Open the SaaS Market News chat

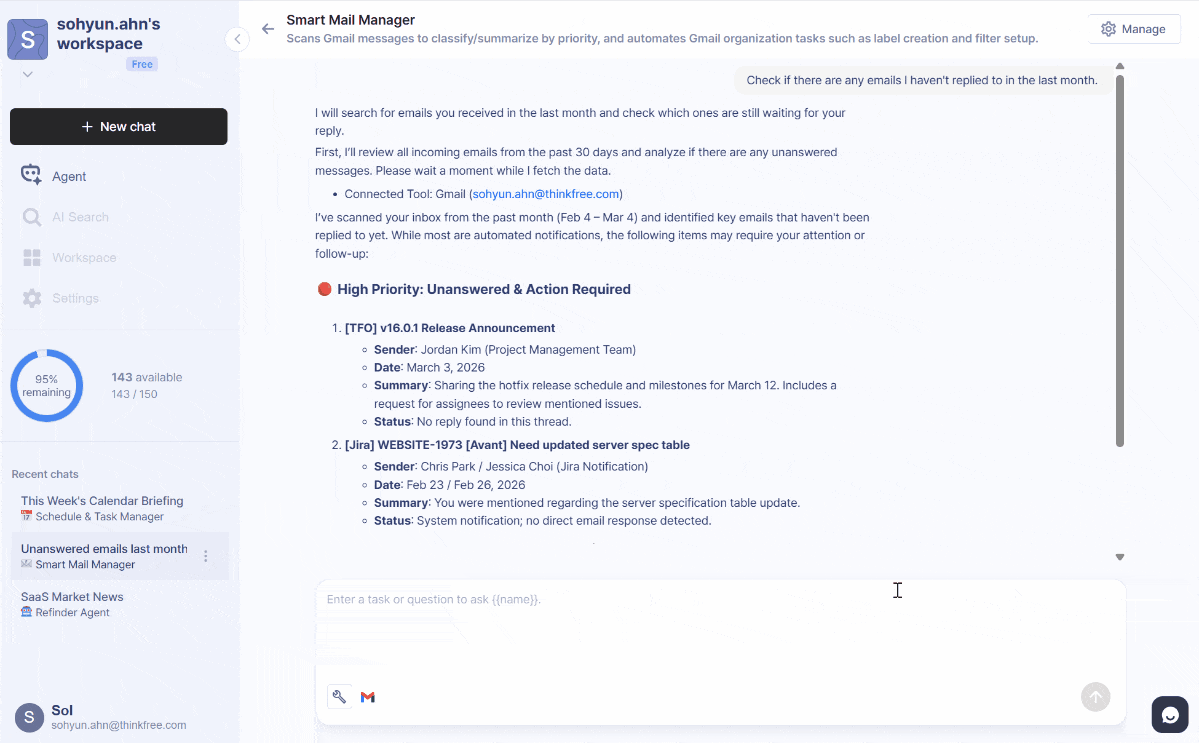point(72,596)
